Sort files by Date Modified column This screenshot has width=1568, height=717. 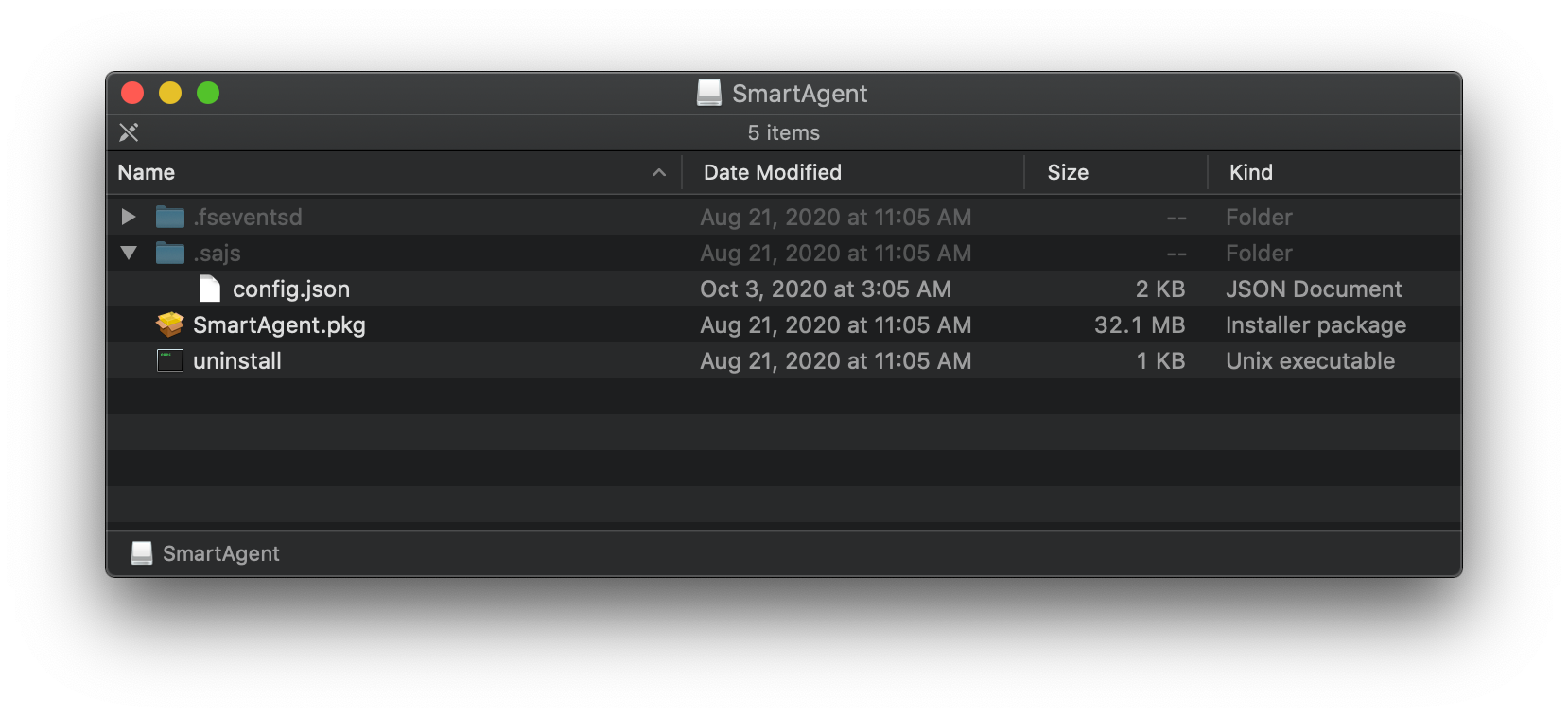click(x=773, y=172)
